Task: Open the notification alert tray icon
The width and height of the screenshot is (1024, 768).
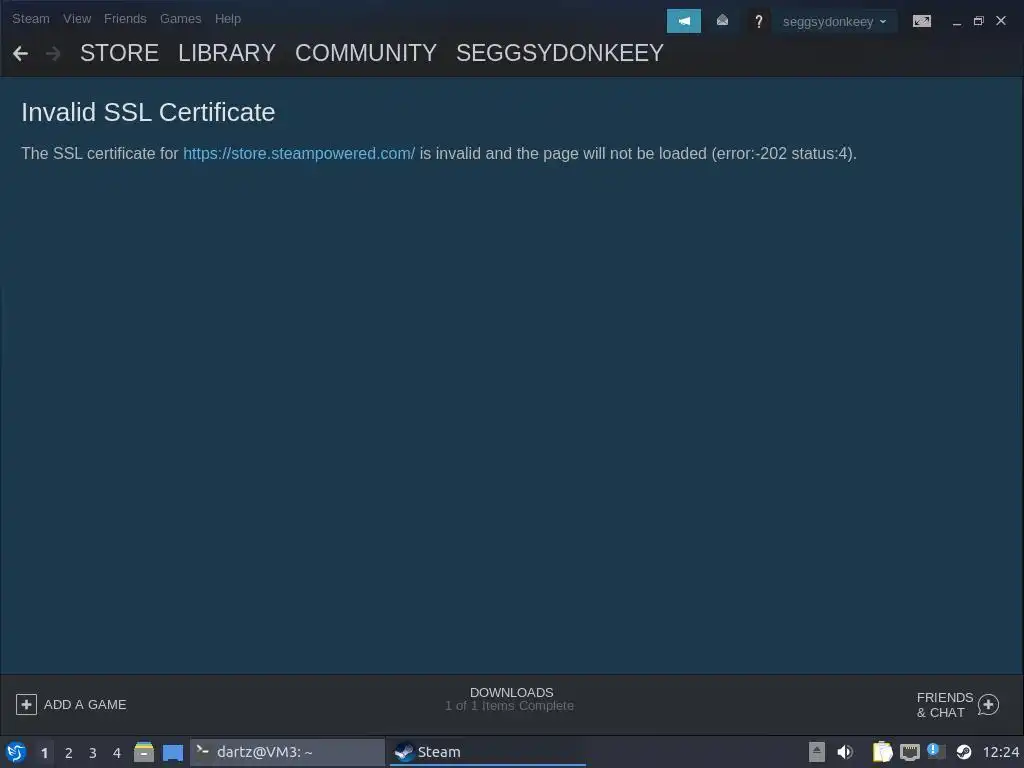Action: pos(936,752)
